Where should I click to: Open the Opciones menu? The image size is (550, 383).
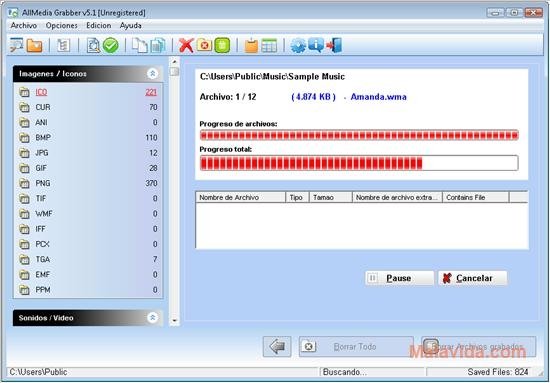(x=61, y=26)
